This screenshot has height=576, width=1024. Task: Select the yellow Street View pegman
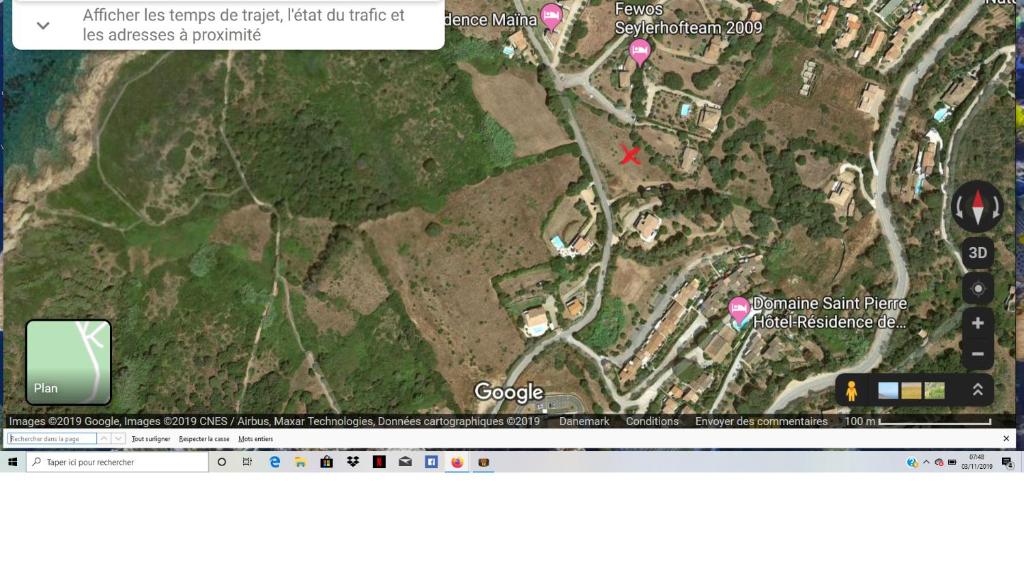pos(852,391)
